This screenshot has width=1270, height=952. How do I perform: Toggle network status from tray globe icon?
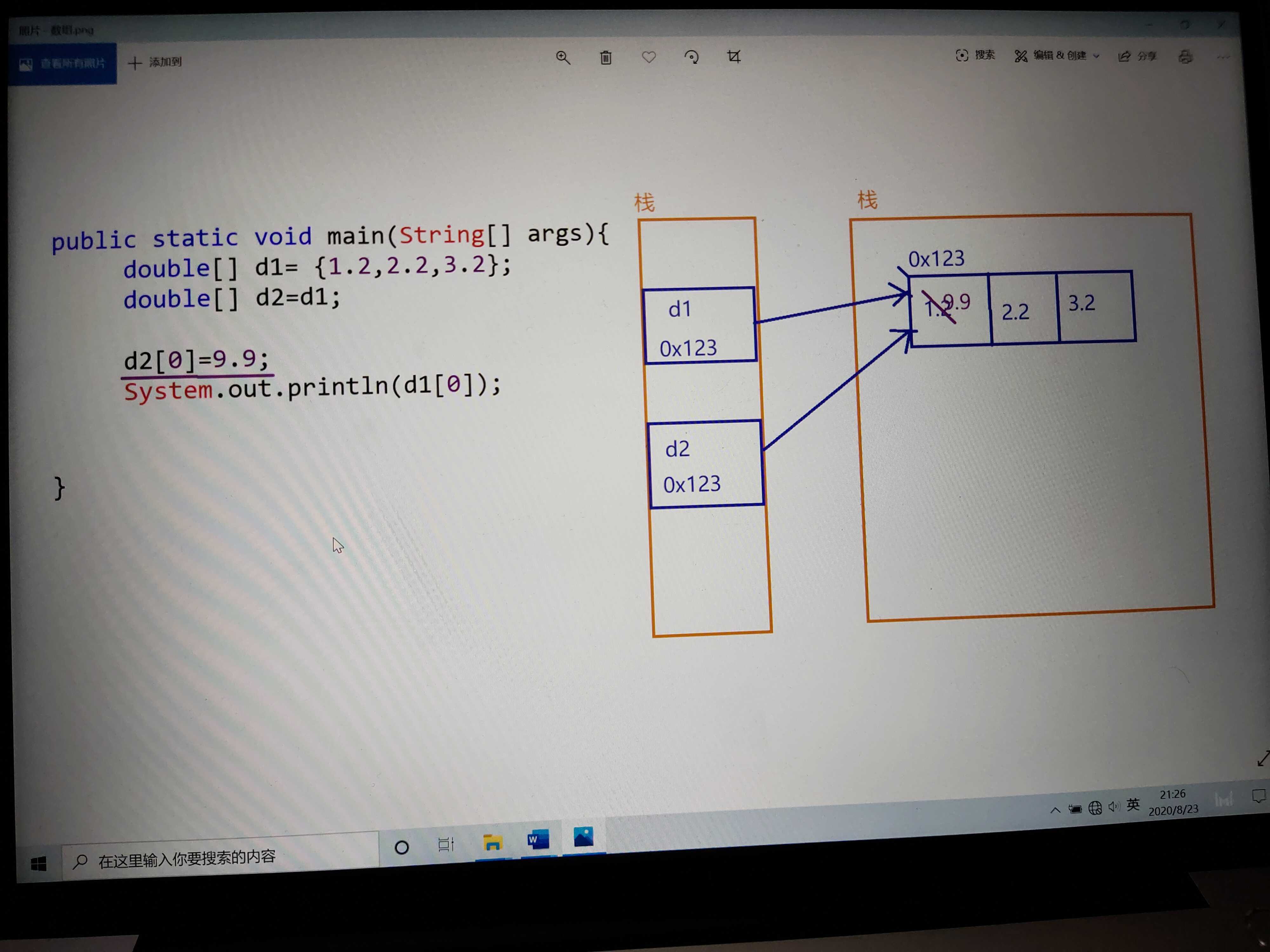(x=1095, y=808)
